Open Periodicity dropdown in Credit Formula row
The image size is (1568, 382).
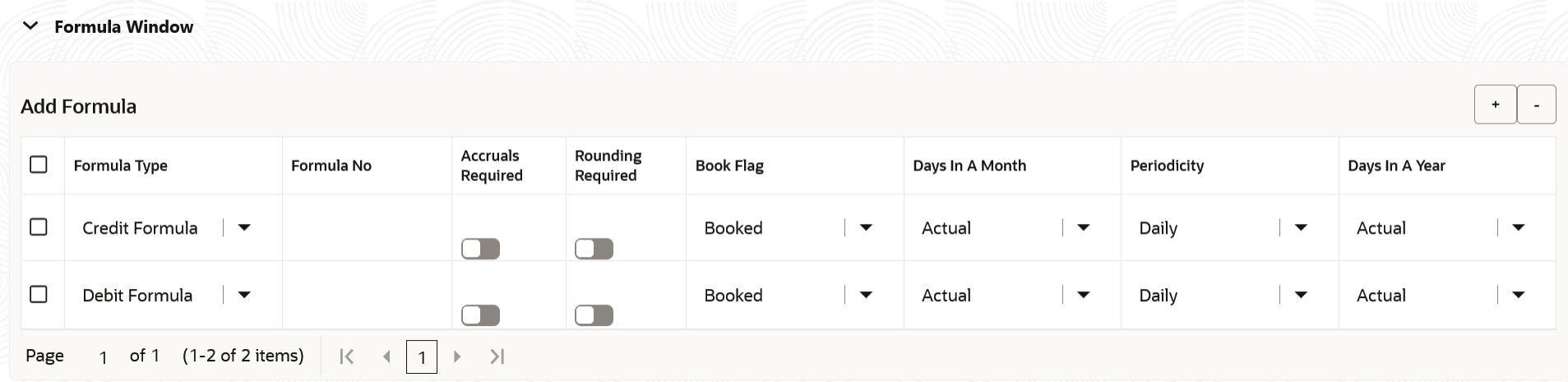click(x=1301, y=228)
